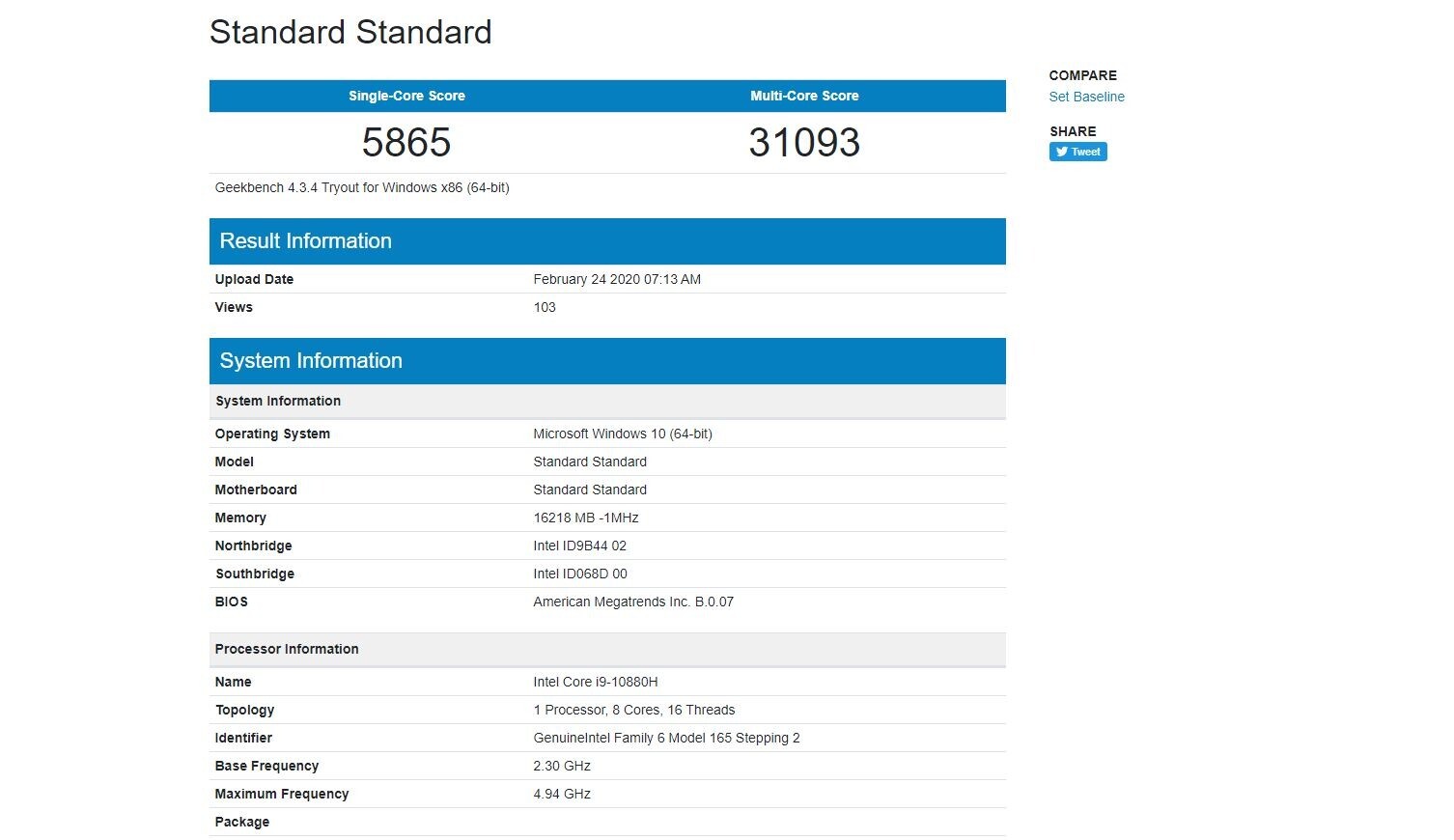The height and width of the screenshot is (840, 1454).
Task: Click the Processor Information subheader
Action: pos(287,649)
